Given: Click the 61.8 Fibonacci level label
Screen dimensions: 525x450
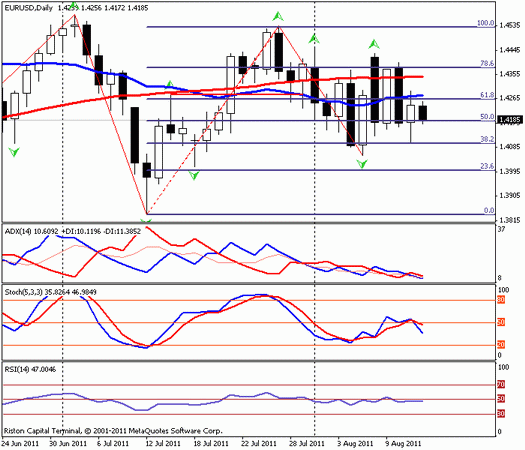Looking at the screenshot, I should point(488,95).
